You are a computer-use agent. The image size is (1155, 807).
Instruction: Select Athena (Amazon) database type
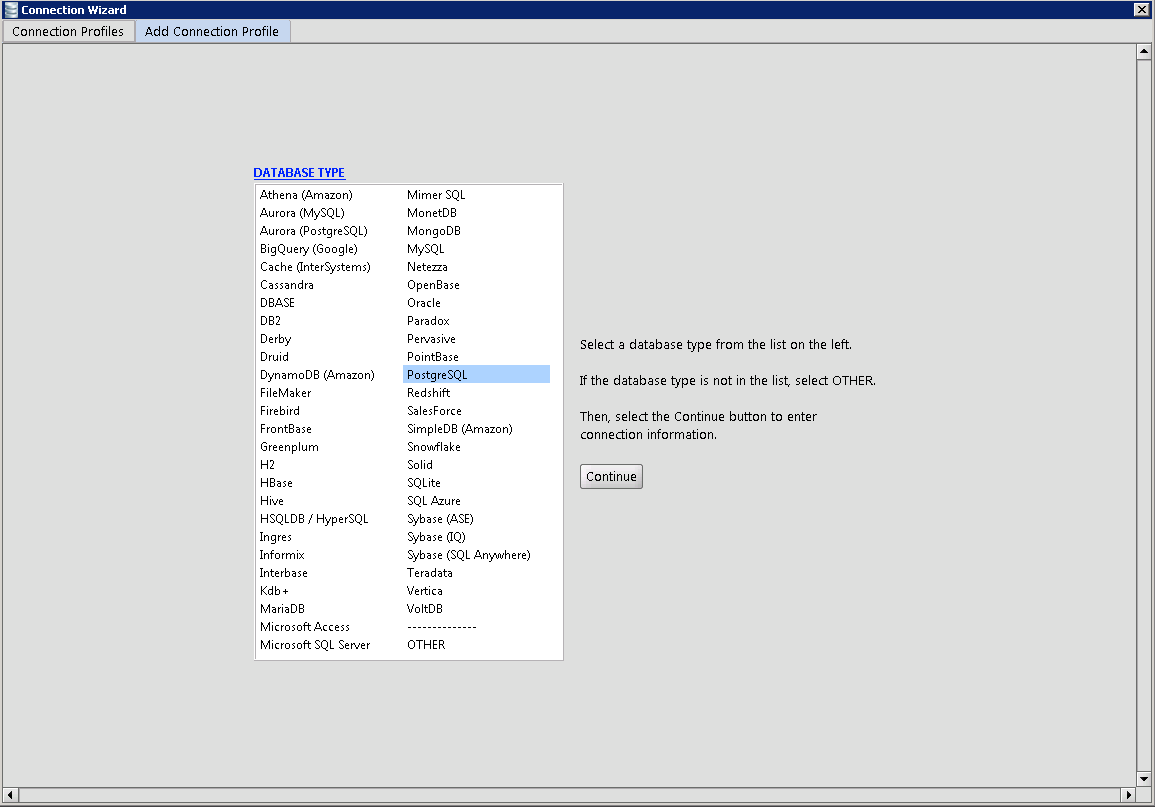(x=306, y=195)
